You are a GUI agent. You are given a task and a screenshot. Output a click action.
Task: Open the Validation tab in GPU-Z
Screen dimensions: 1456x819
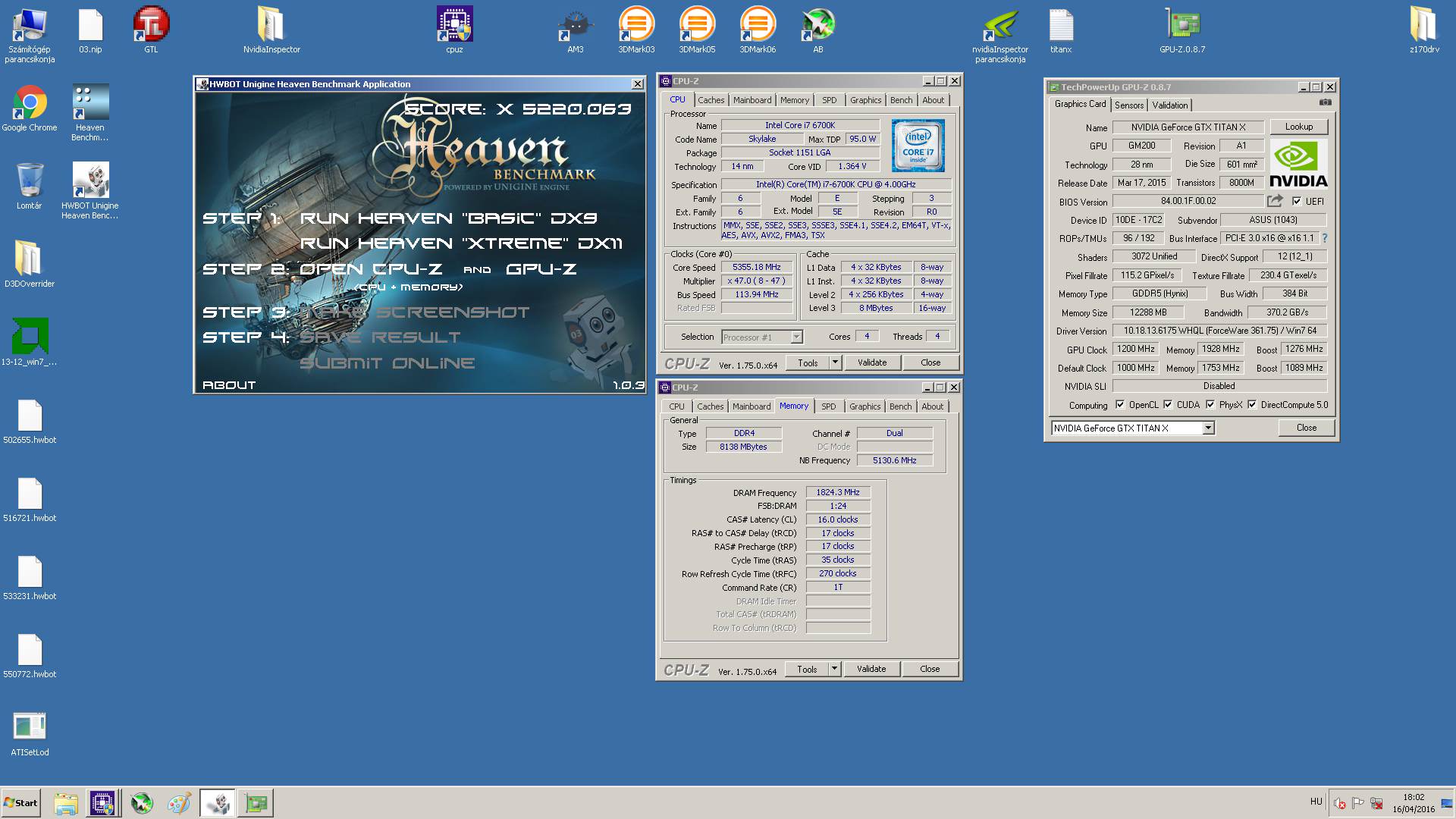point(1170,105)
